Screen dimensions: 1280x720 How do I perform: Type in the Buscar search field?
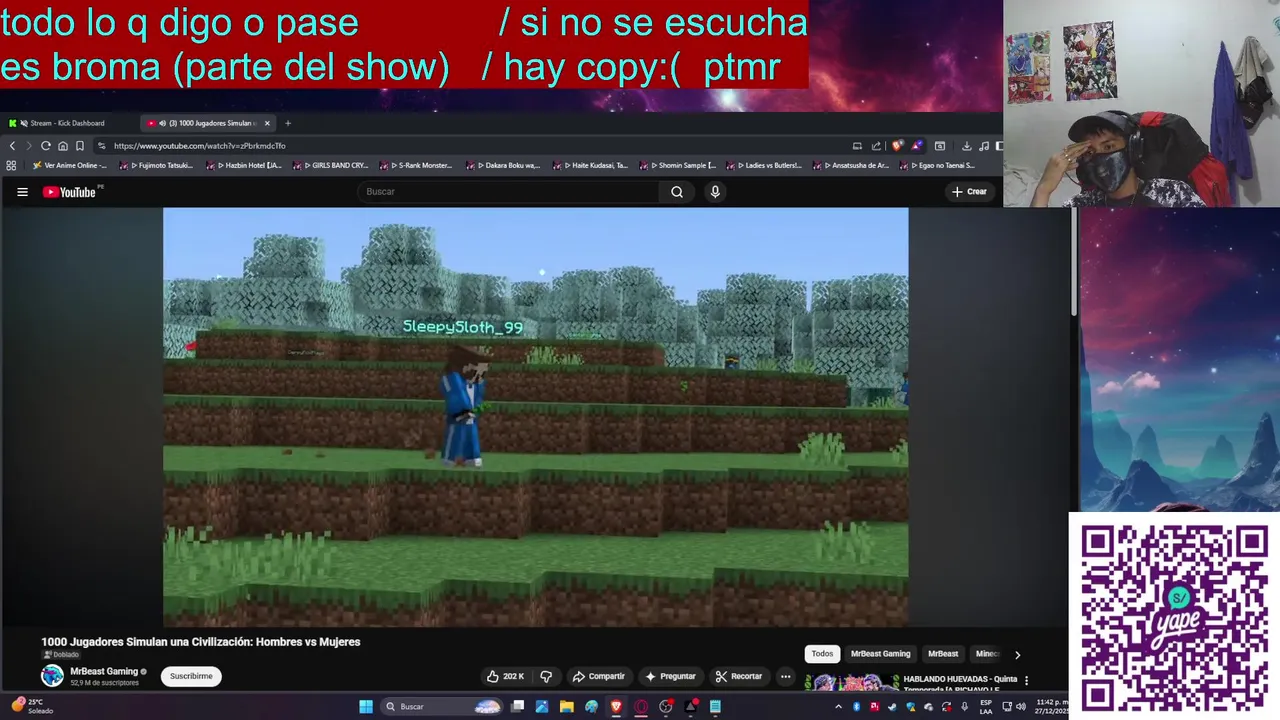pyautogui.click(x=508, y=192)
